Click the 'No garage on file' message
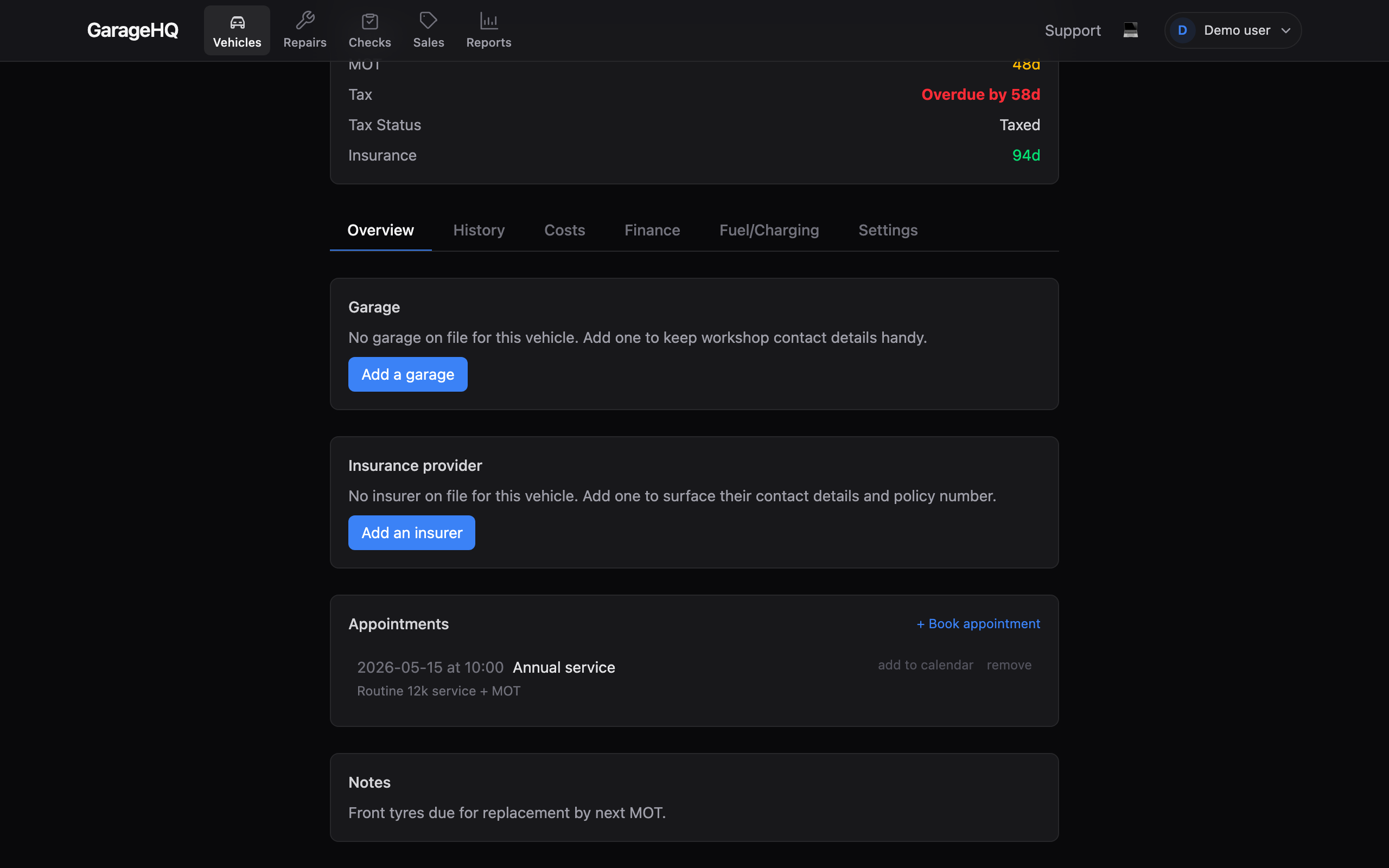The image size is (1389, 868). click(637, 337)
